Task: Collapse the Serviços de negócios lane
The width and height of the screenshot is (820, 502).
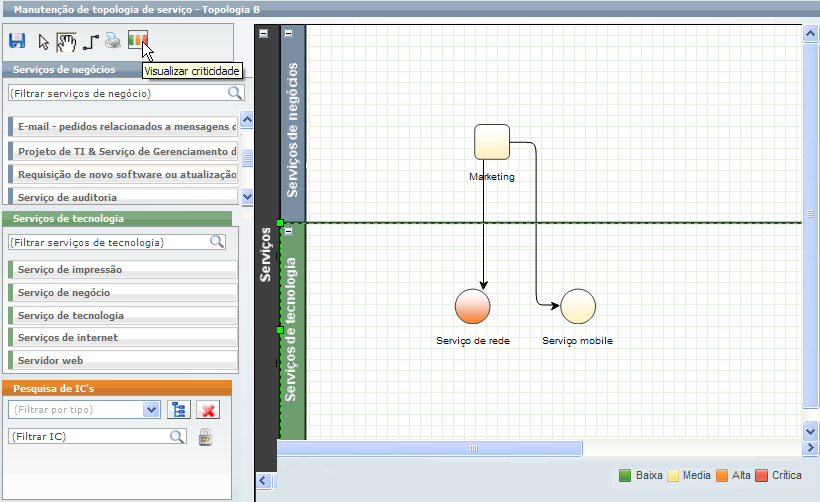Action: (x=288, y=33)
